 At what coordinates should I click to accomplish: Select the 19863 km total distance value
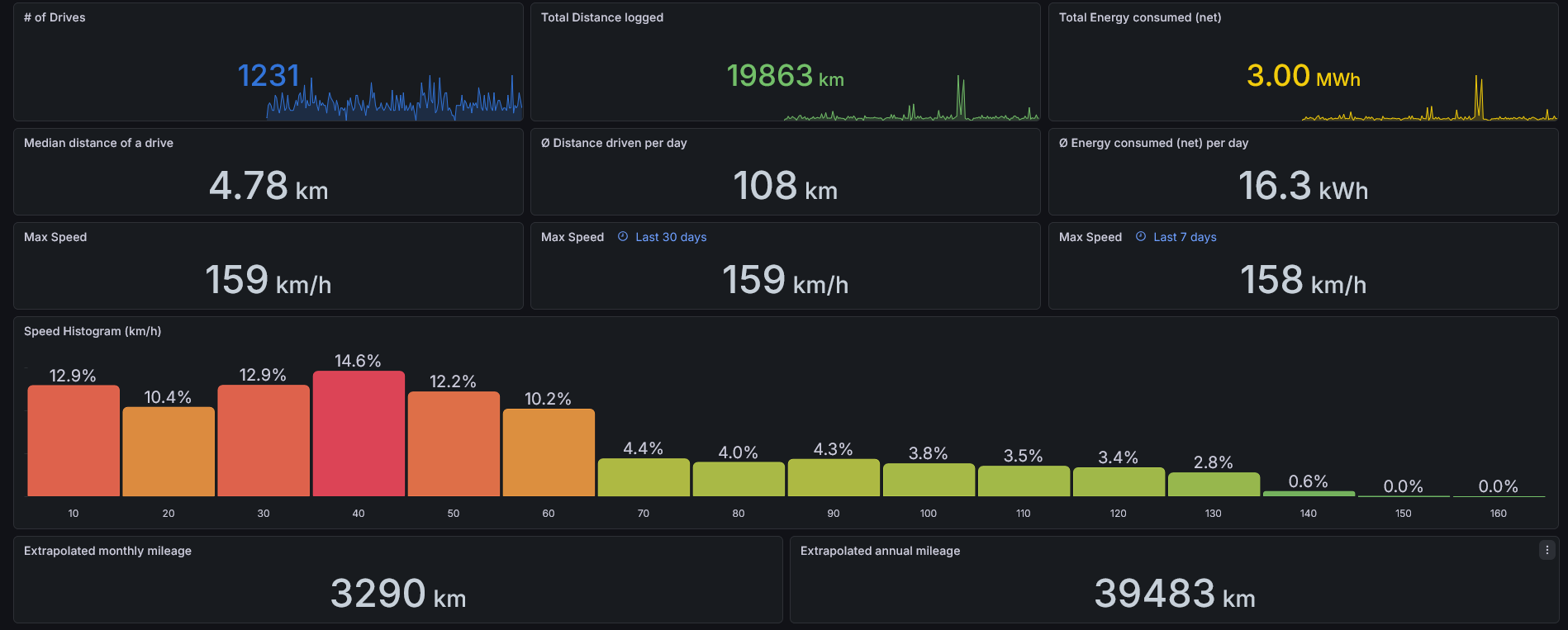786,76
